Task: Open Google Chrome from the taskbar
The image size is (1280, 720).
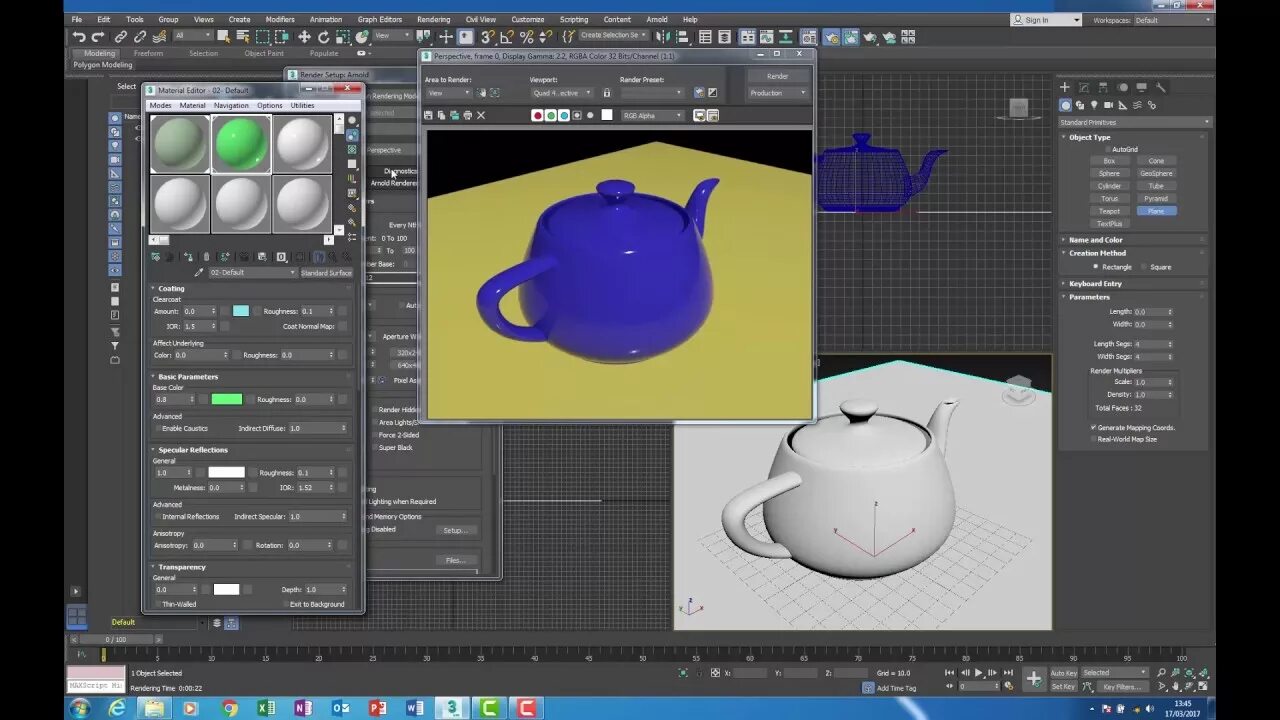Action: pos(229,708)
